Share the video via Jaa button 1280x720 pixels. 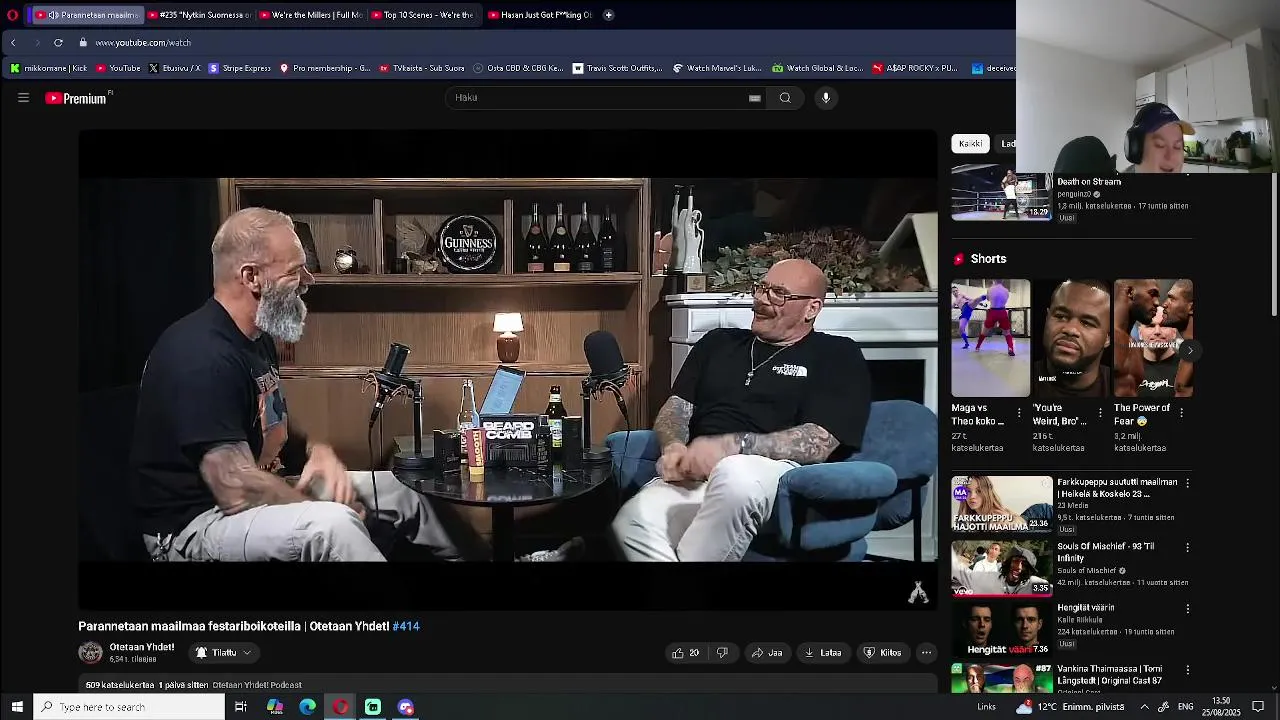[767, 653]
